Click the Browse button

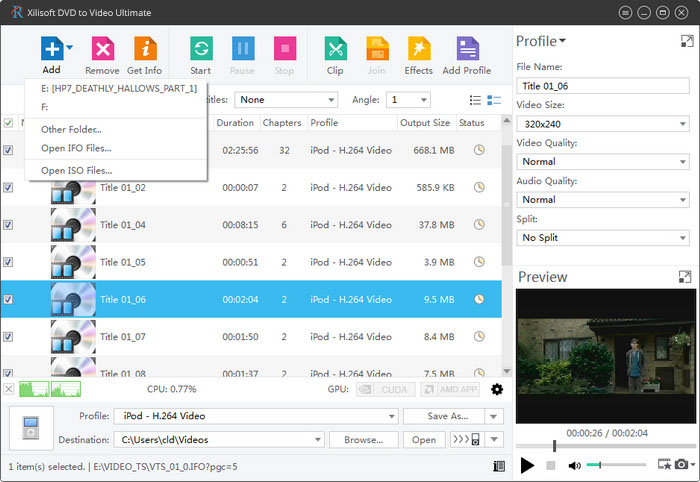coord(363,439)
